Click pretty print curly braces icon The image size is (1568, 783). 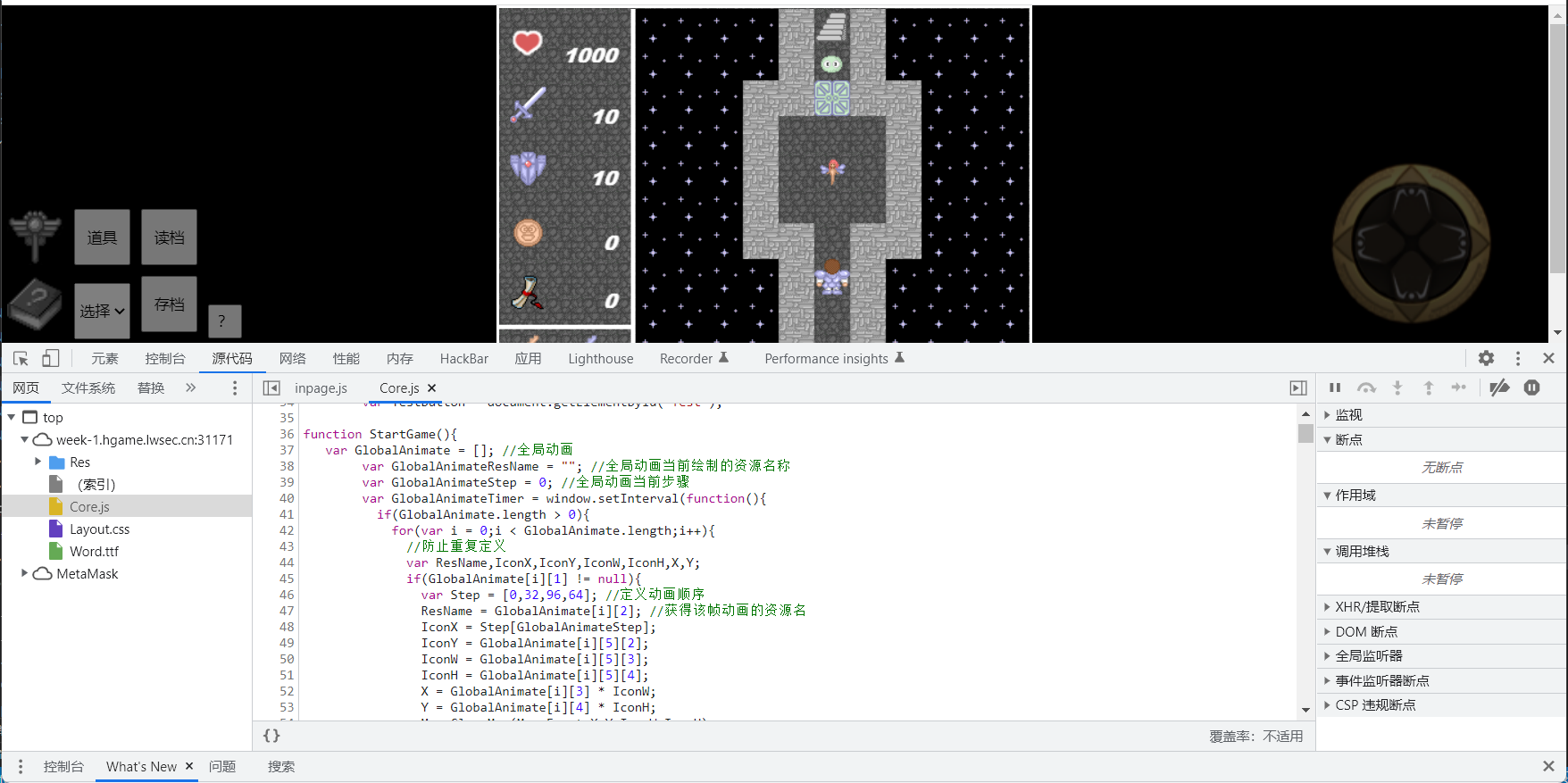click(x=271, y=736)
